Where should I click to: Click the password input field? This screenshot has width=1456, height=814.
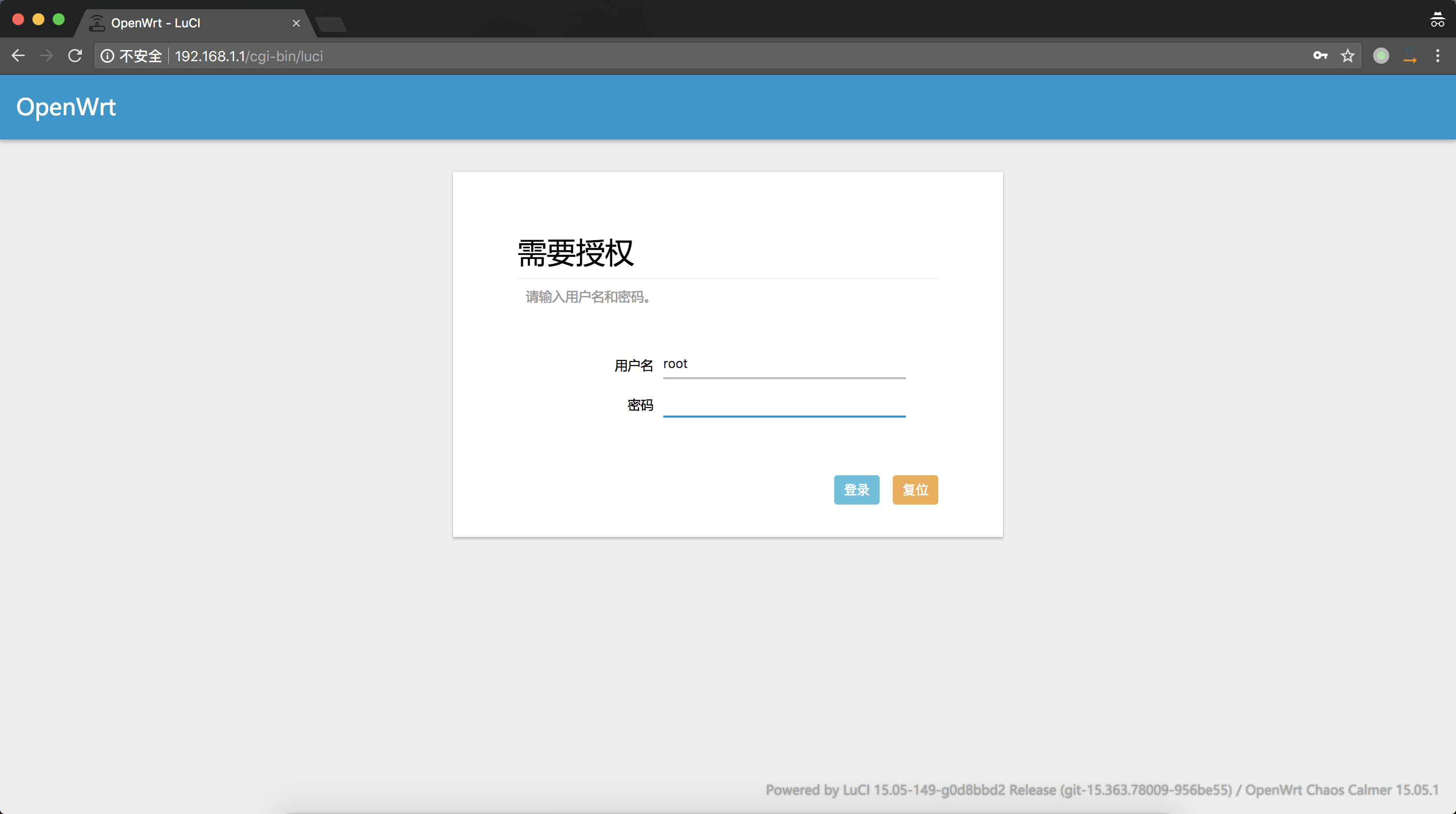pyautogui.click(x=784, y=403)
